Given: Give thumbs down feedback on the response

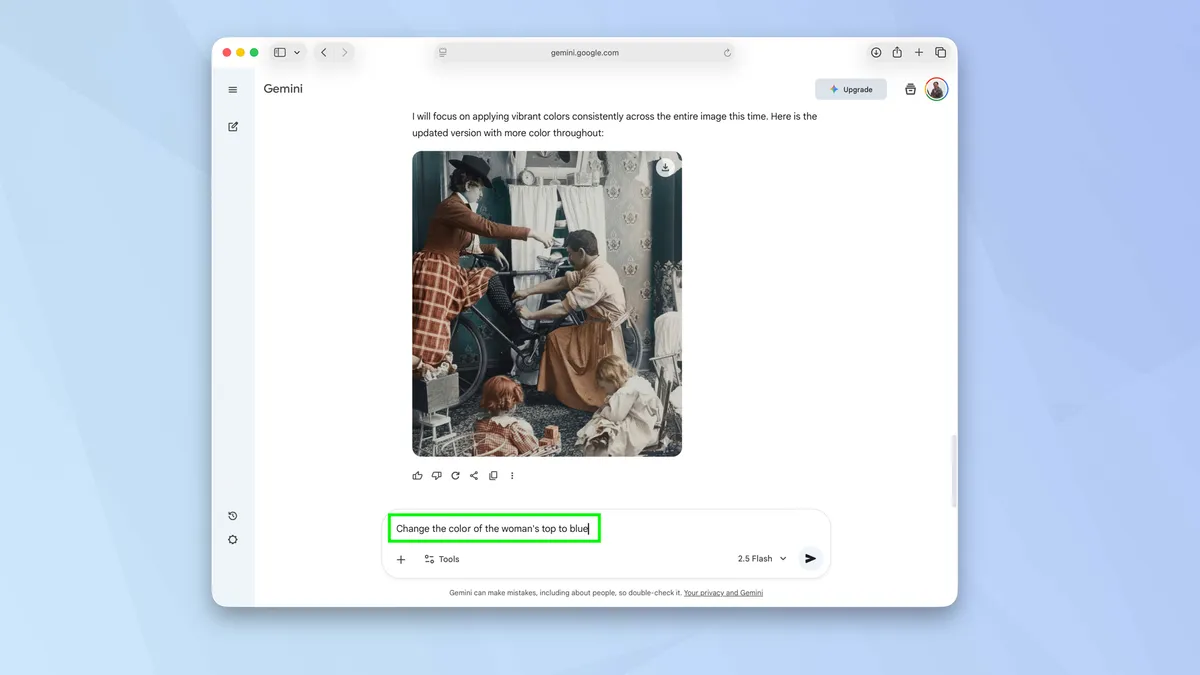Looking at the screenshot, I should pyautogui.click(x=437, y=475).
